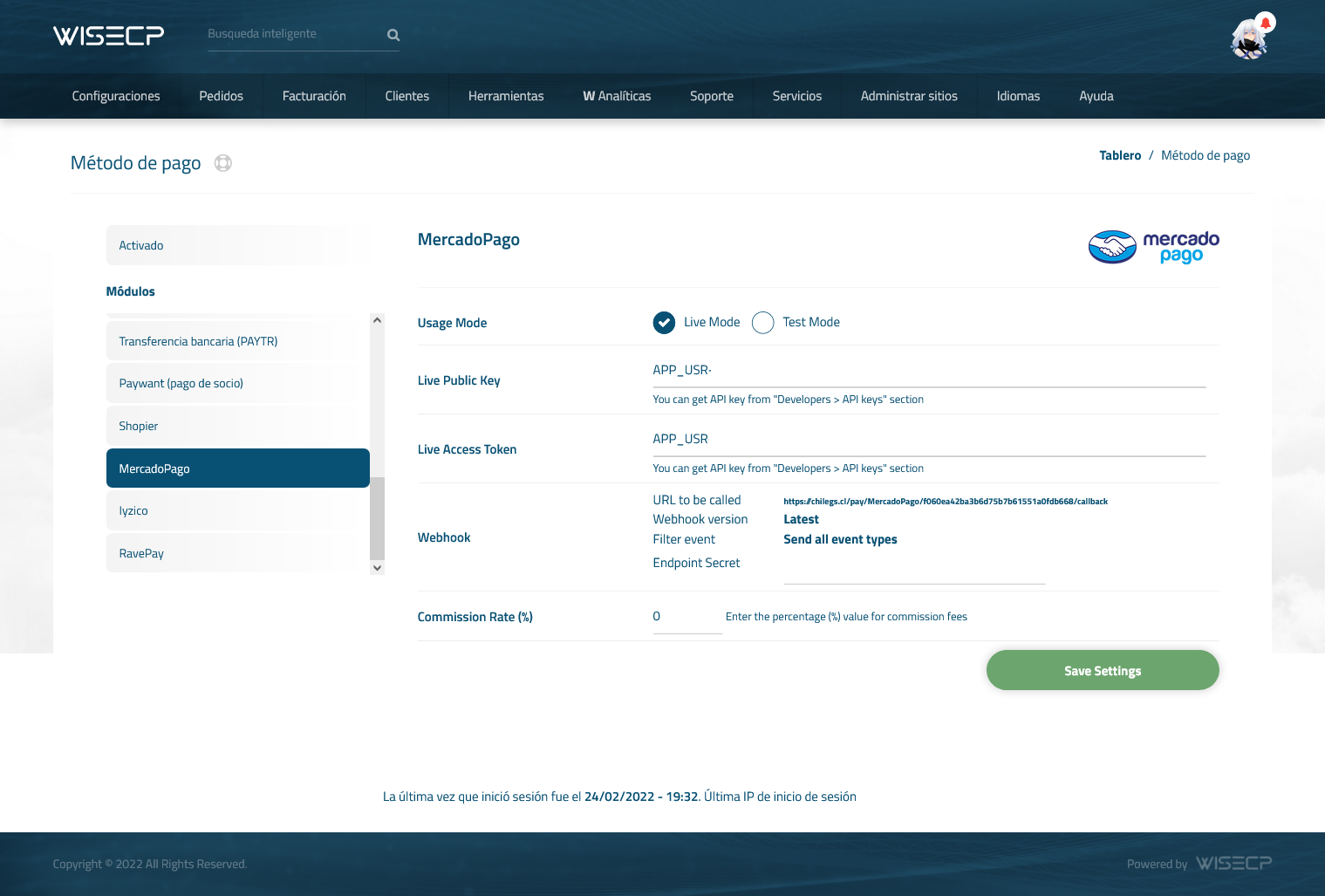The height and width of the screenshot is (896, 1325).
Task: Click the MercadoPago section heading
Action: click(x=468, y=240)
